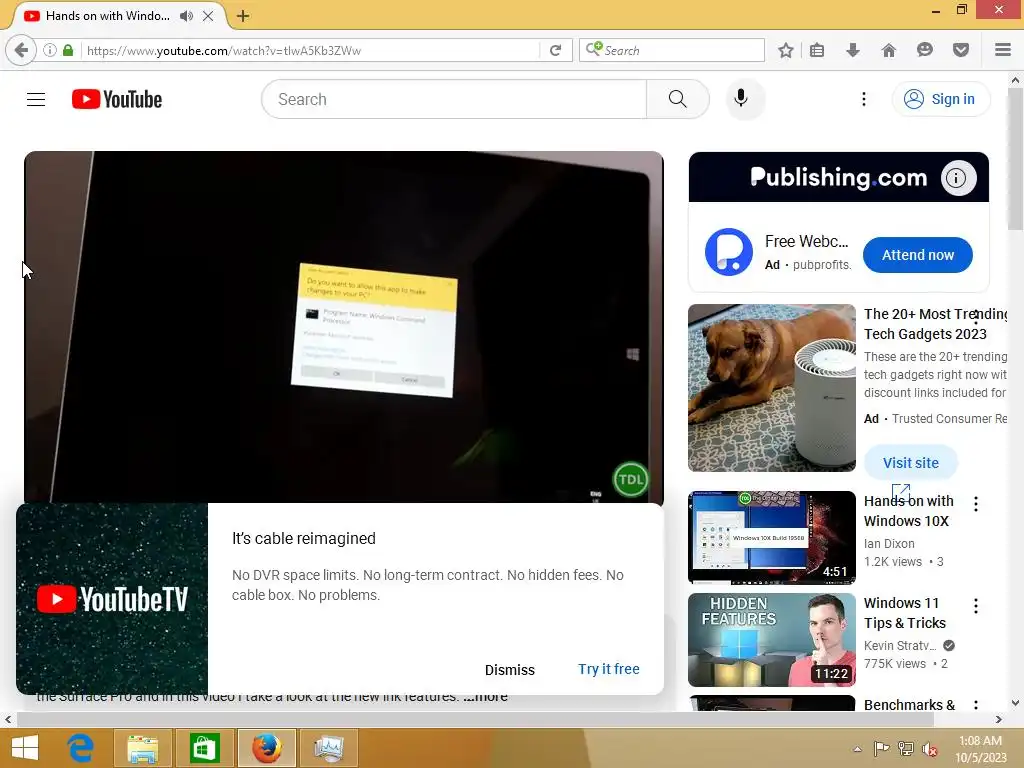Focus the YouTube Search input field
The height and width of the screenshot is (768, 1024).
pyautogui.click(x=454, y=99)
